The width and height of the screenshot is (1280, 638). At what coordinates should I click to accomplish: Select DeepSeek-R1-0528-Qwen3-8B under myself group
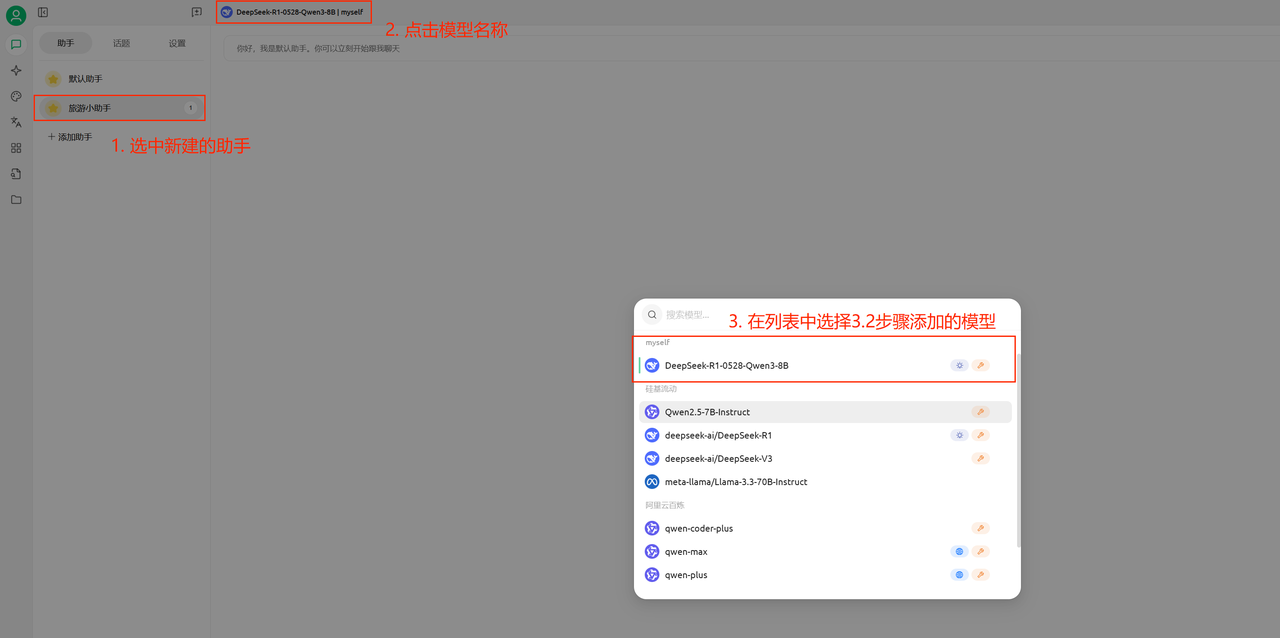(x=727, y=366)
